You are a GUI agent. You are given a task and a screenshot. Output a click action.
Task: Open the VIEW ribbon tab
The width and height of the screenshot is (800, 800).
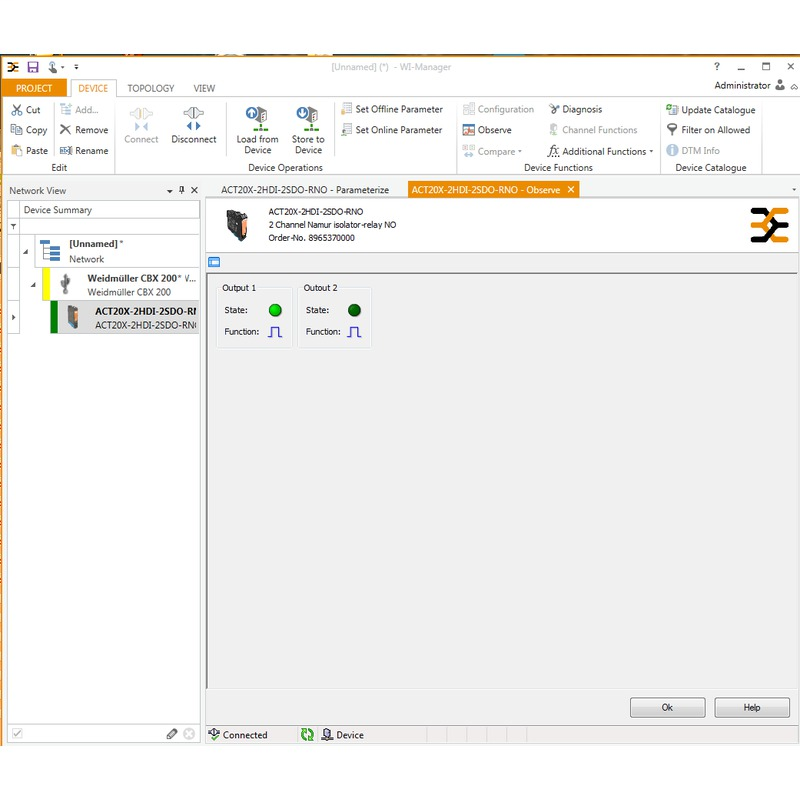[x=204, y=88]
